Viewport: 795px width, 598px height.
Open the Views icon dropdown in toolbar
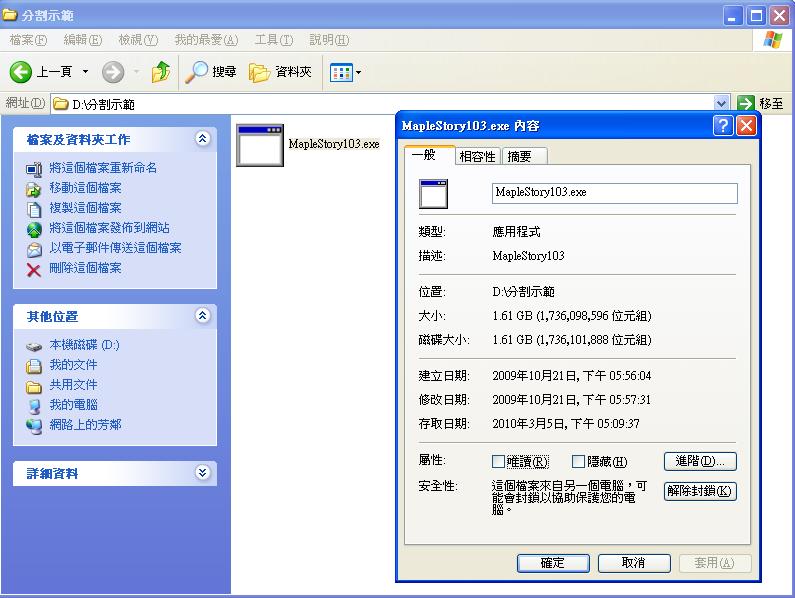pos(345,73)
